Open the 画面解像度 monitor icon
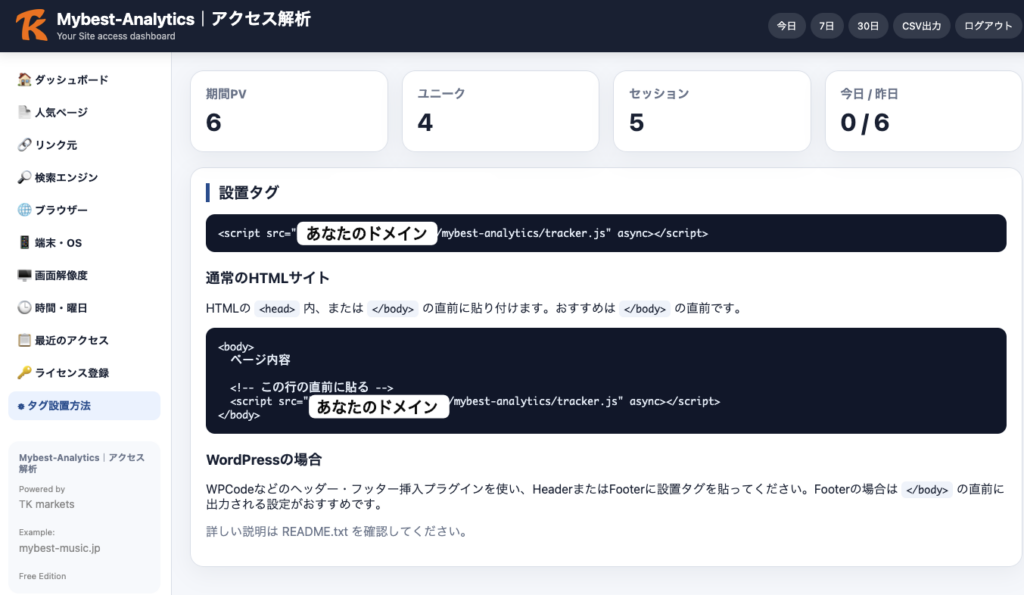Viewport: 1024px width, 595px height. 24,275
